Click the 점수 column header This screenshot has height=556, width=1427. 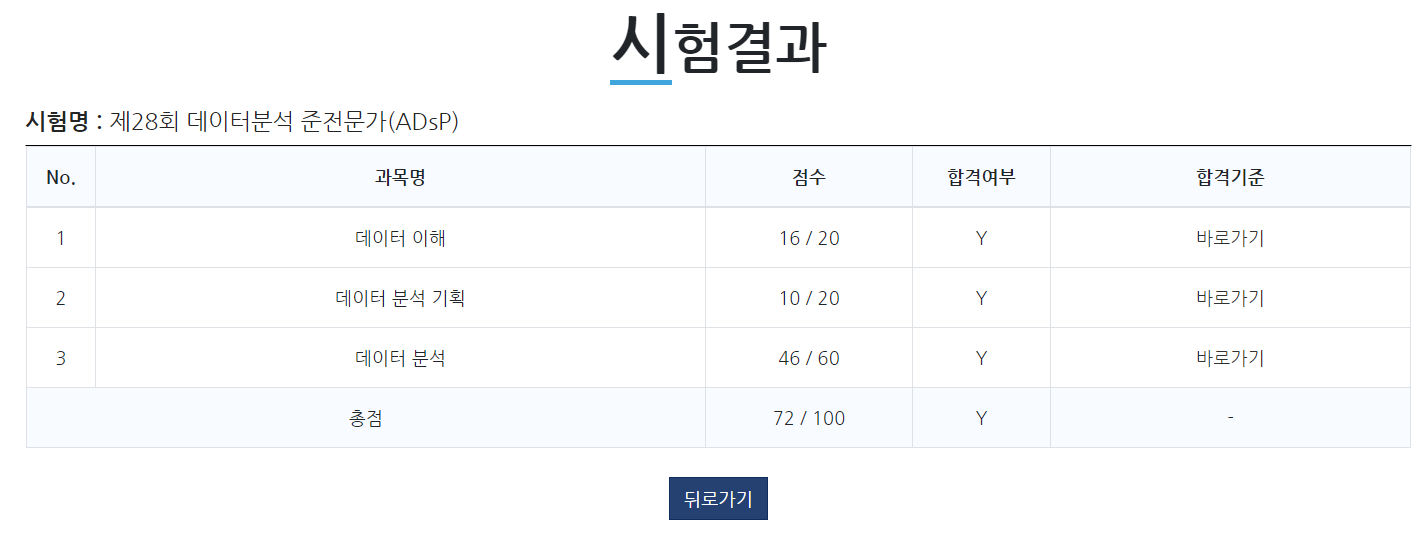click(x=809, y=178)
